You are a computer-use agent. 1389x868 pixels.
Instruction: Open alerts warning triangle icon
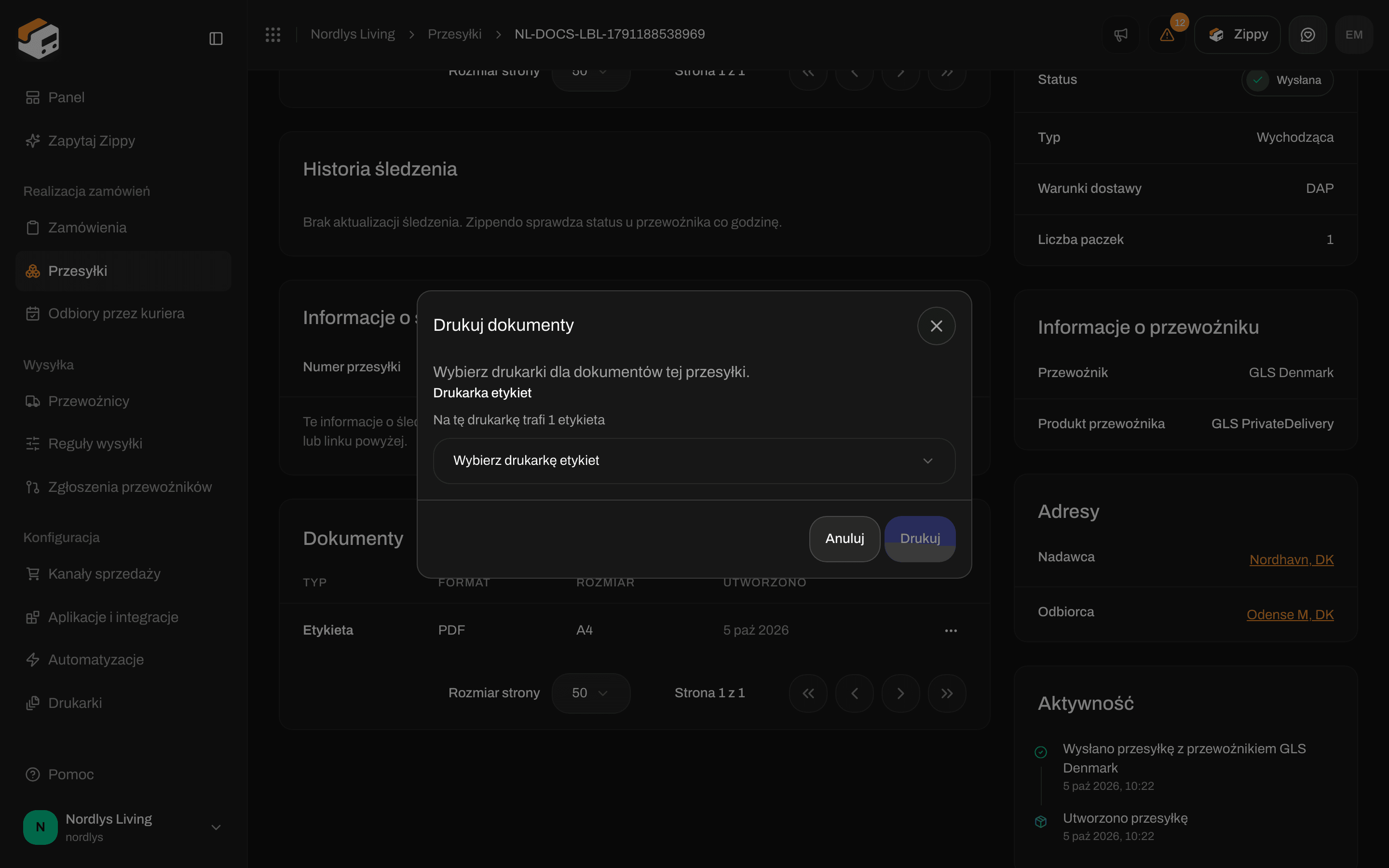(x=1167, y=34)
